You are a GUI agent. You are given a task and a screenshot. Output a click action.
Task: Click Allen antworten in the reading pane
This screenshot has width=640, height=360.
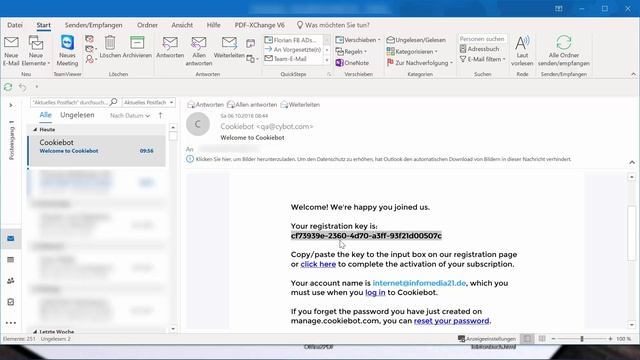252,104
